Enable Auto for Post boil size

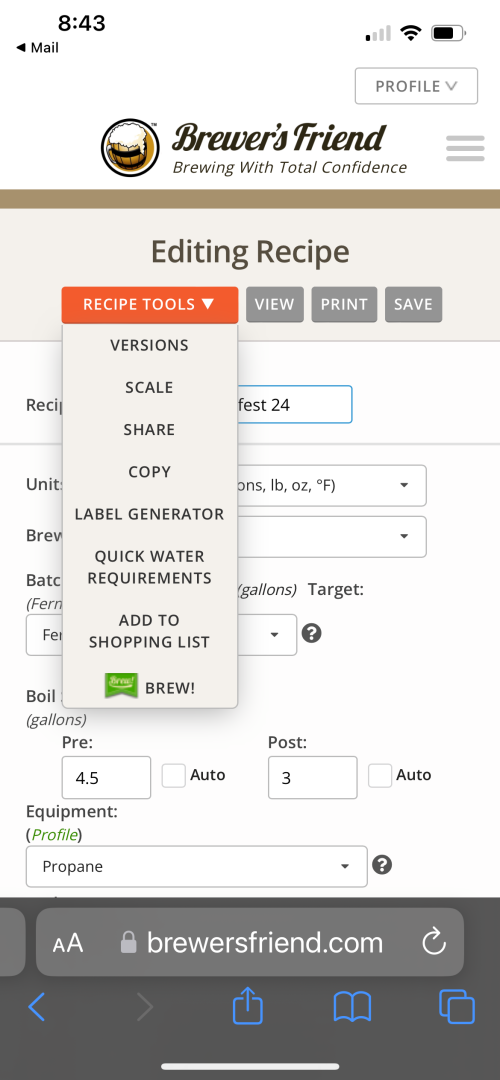[x=380, y=776]
